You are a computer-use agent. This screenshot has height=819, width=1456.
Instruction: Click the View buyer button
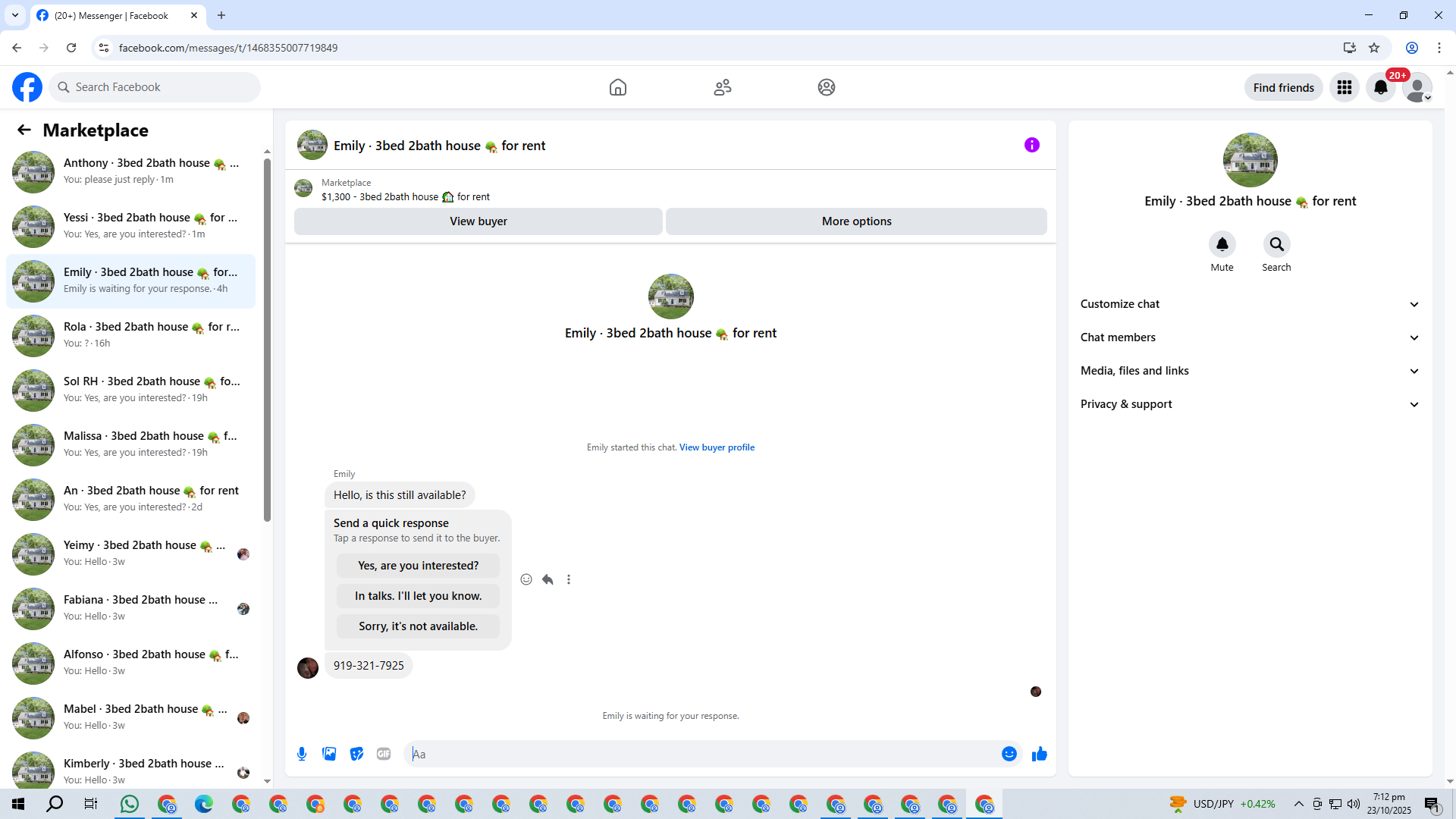point(478,221)
